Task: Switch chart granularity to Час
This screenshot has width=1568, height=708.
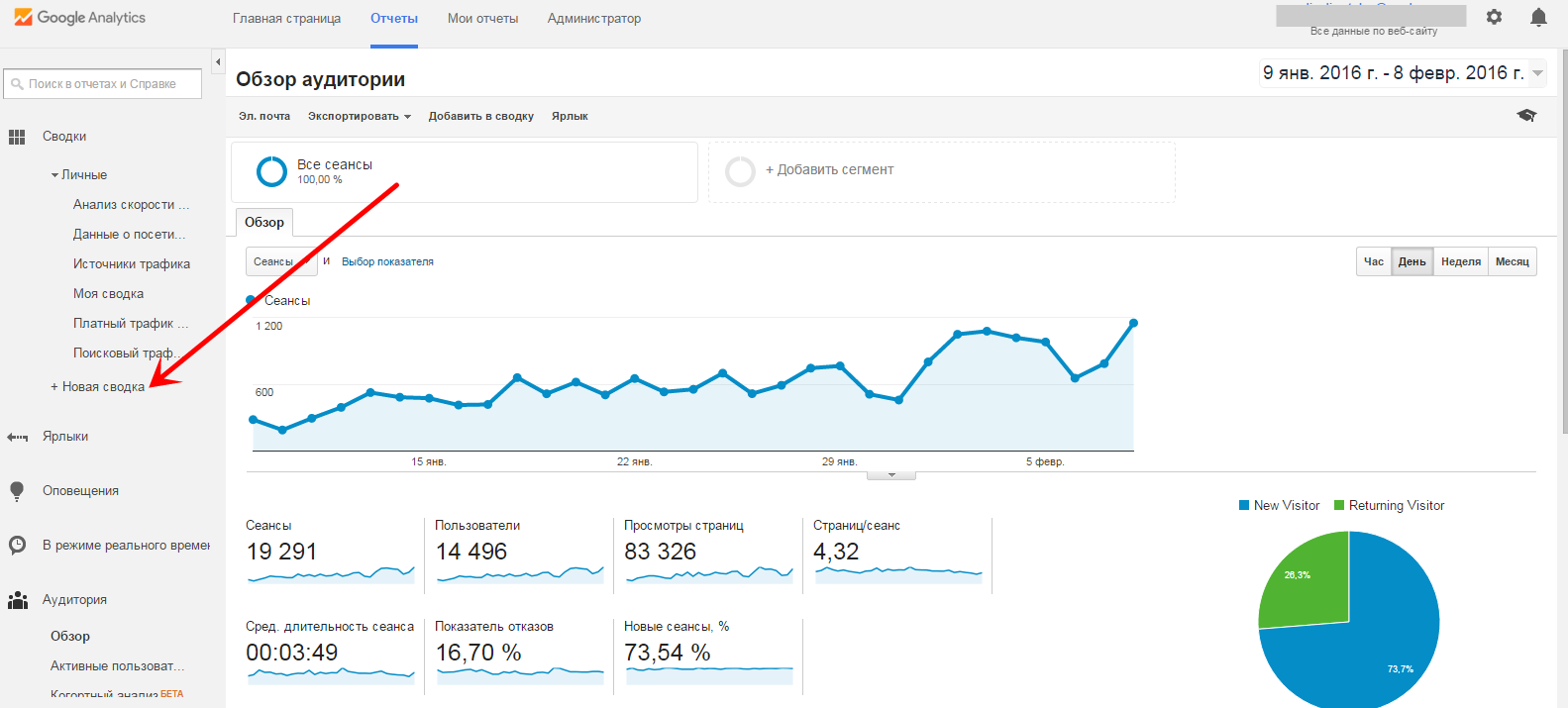Action: click(1373, 261)
